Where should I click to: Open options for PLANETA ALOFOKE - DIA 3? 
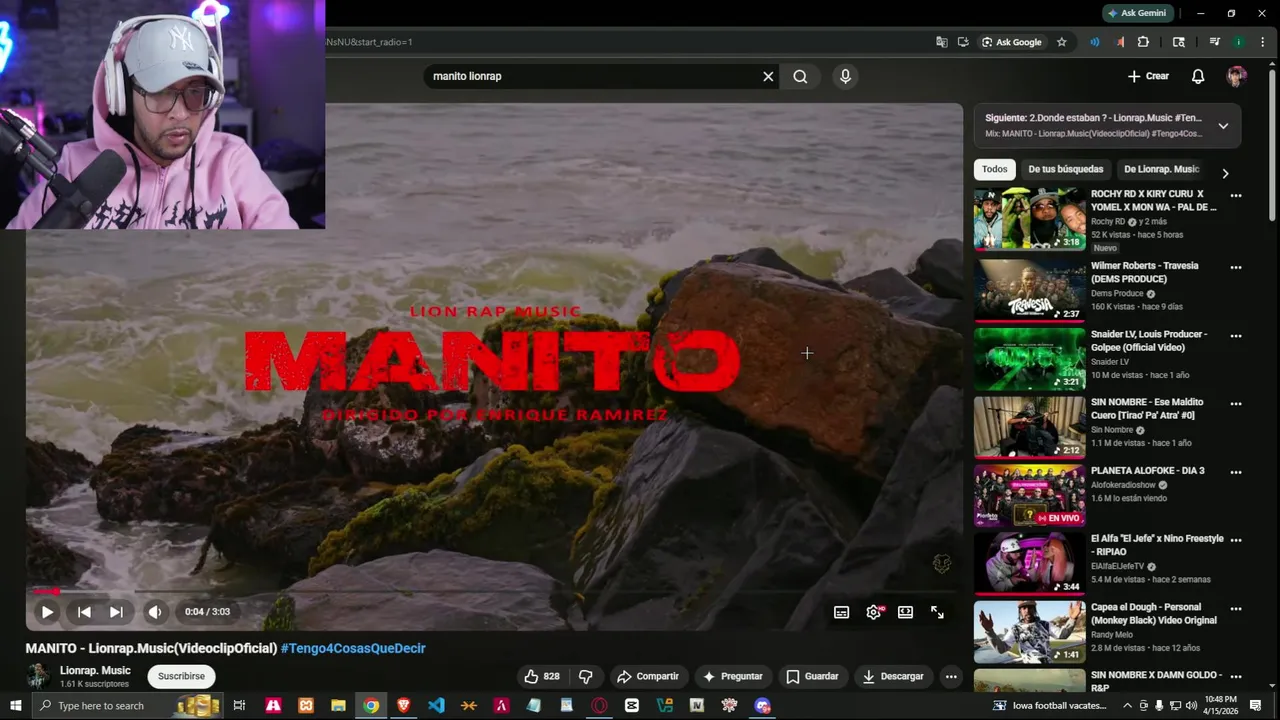pyautogui.click(x=1236, y=472)
